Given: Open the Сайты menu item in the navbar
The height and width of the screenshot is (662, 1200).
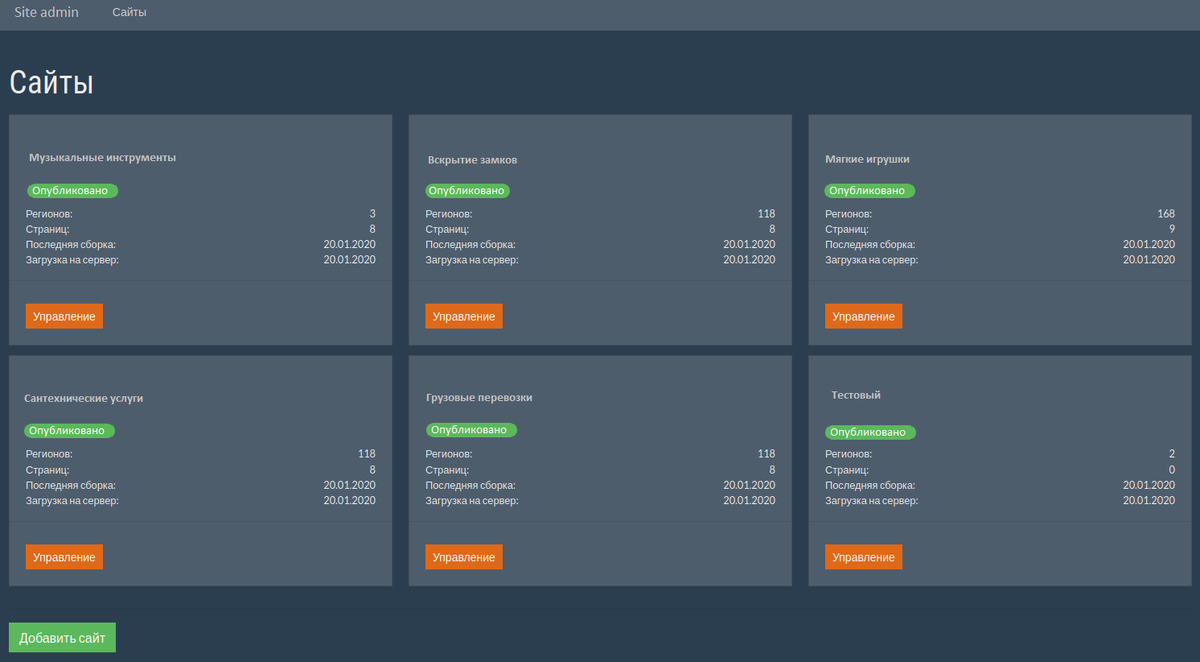Looking at the screenshot, I should [x=129, y=12].
